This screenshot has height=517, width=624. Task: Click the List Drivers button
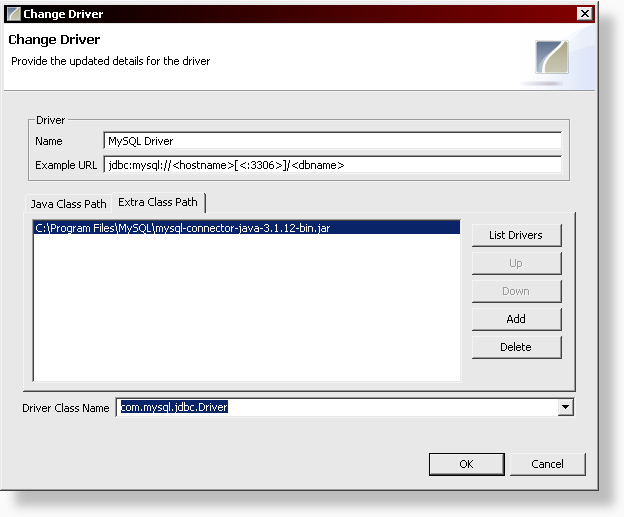point(516,235)
